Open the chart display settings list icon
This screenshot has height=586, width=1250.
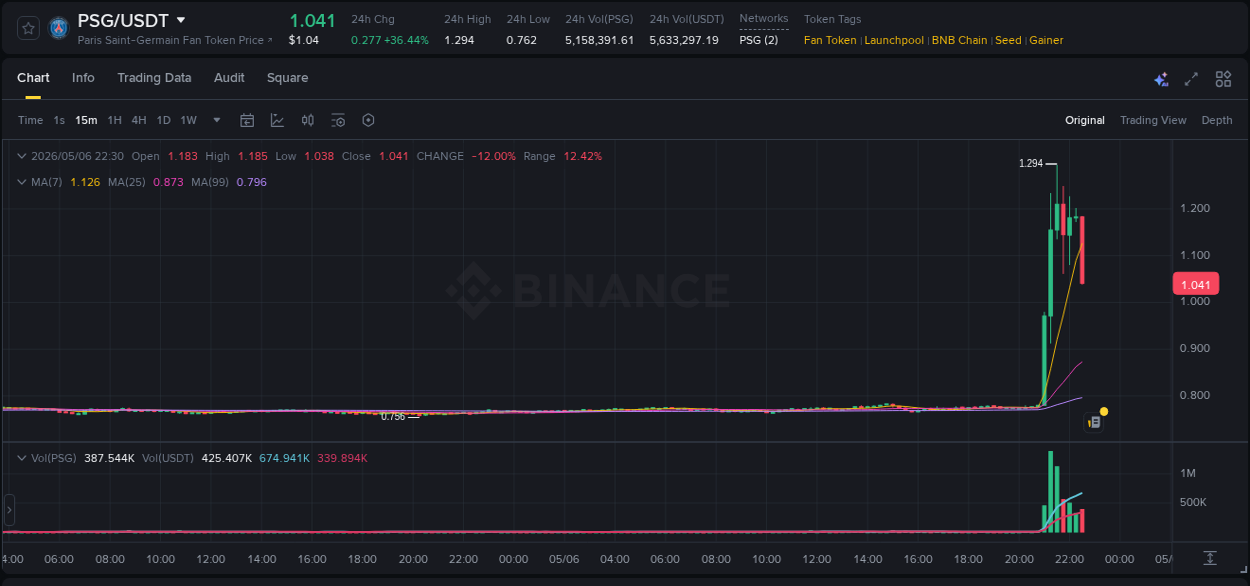338,120
